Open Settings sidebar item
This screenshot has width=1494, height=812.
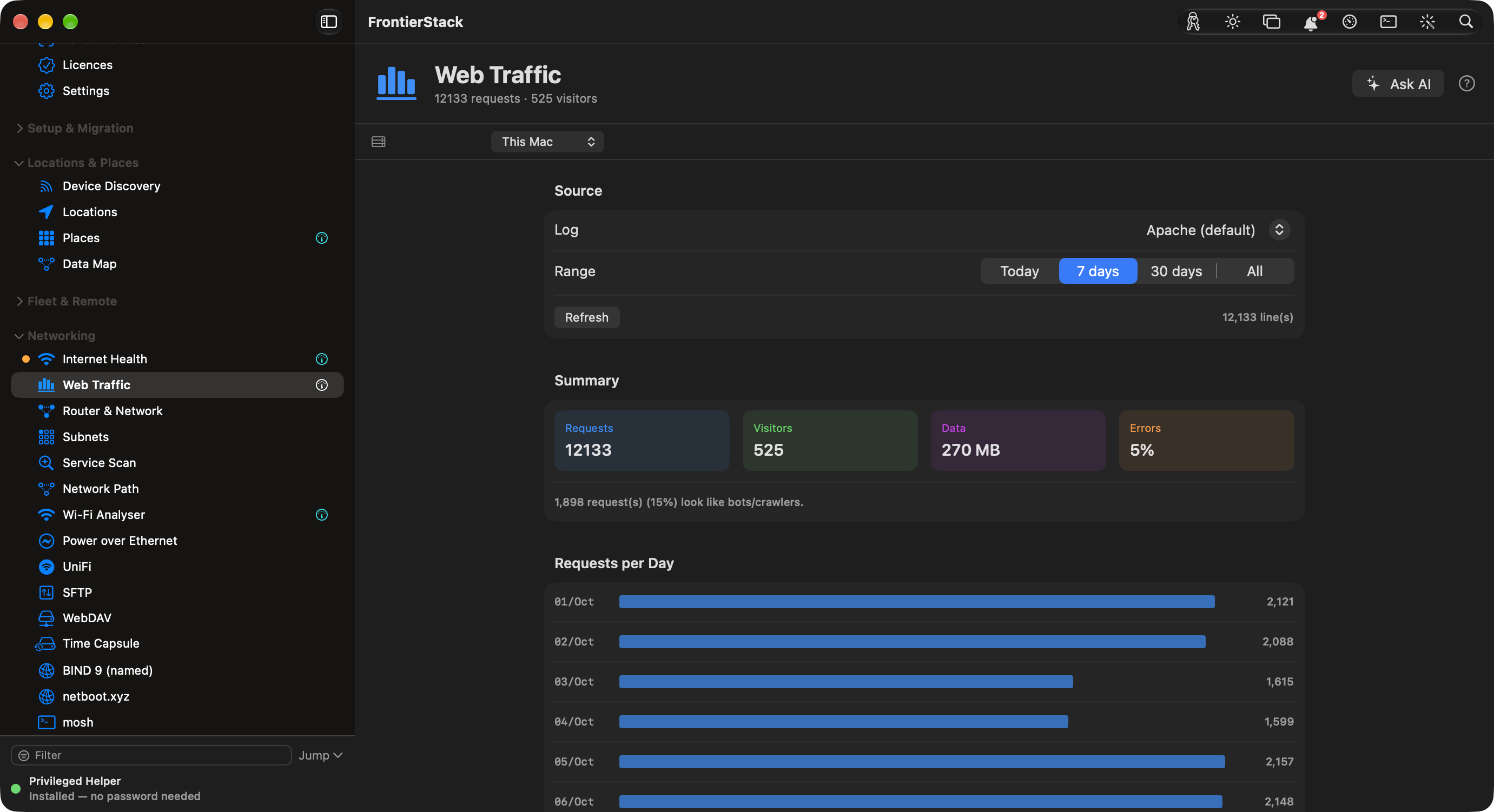point(177,91)
